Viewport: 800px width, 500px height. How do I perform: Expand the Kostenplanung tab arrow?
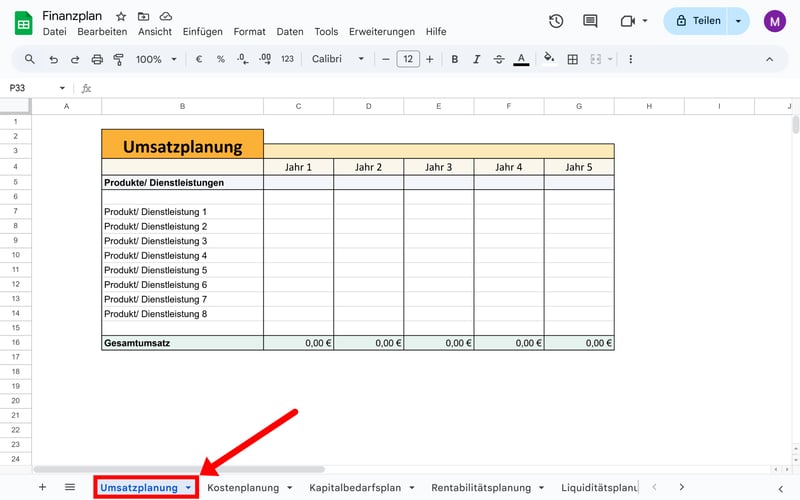290,488
